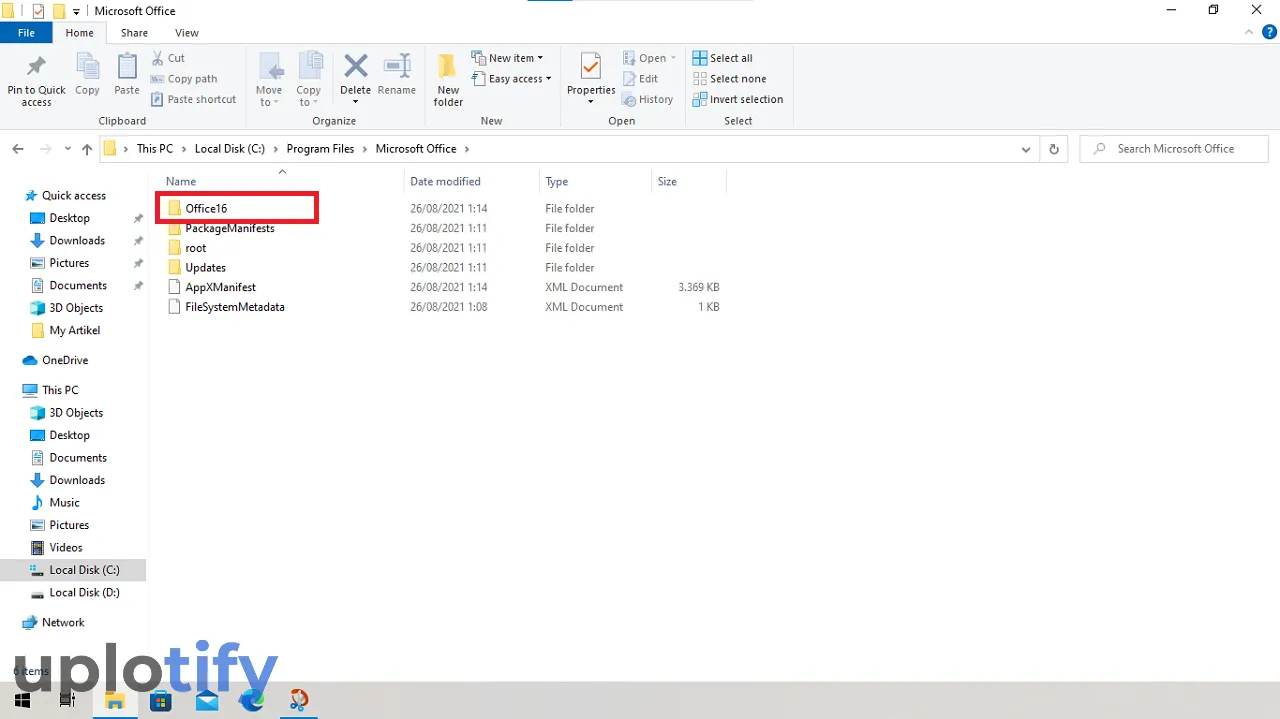Viewport: 1280px width, 719px height.
Task: Open the Copy to dropdown
Action: [309, 80]
